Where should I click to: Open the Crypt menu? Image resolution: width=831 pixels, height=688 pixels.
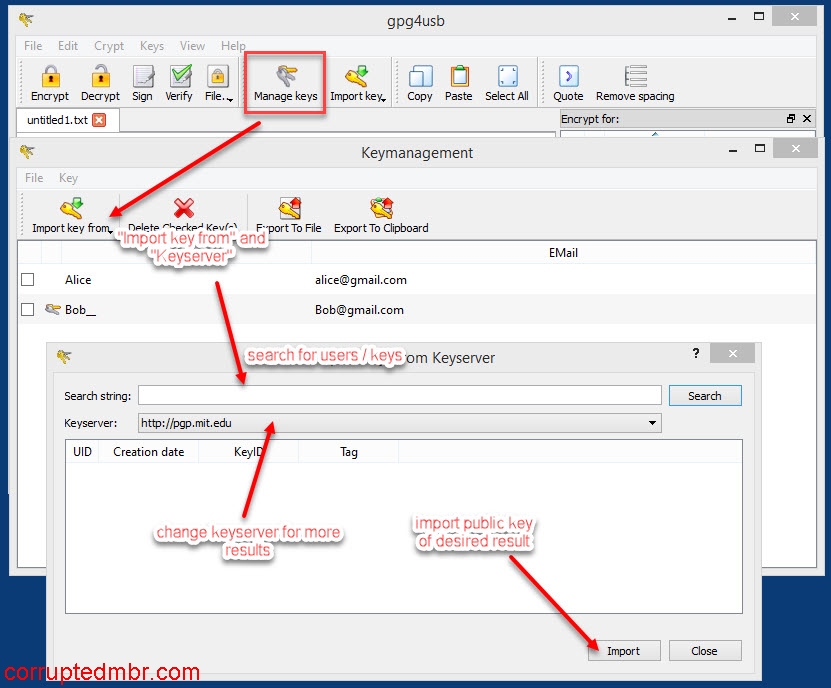(x=108, y=45)
